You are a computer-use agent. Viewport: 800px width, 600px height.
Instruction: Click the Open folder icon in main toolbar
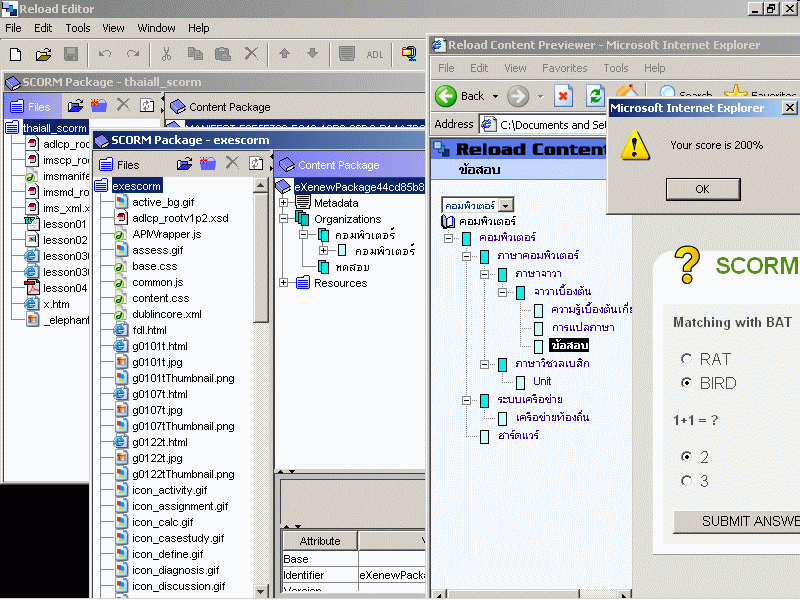pos(43,54)
